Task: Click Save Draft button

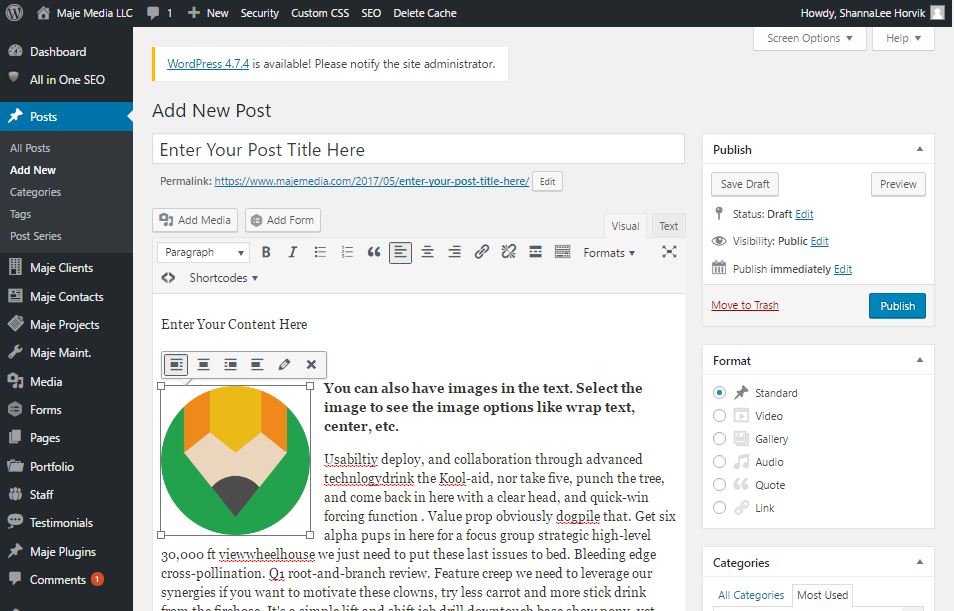Action: click(x=745, y=184)
